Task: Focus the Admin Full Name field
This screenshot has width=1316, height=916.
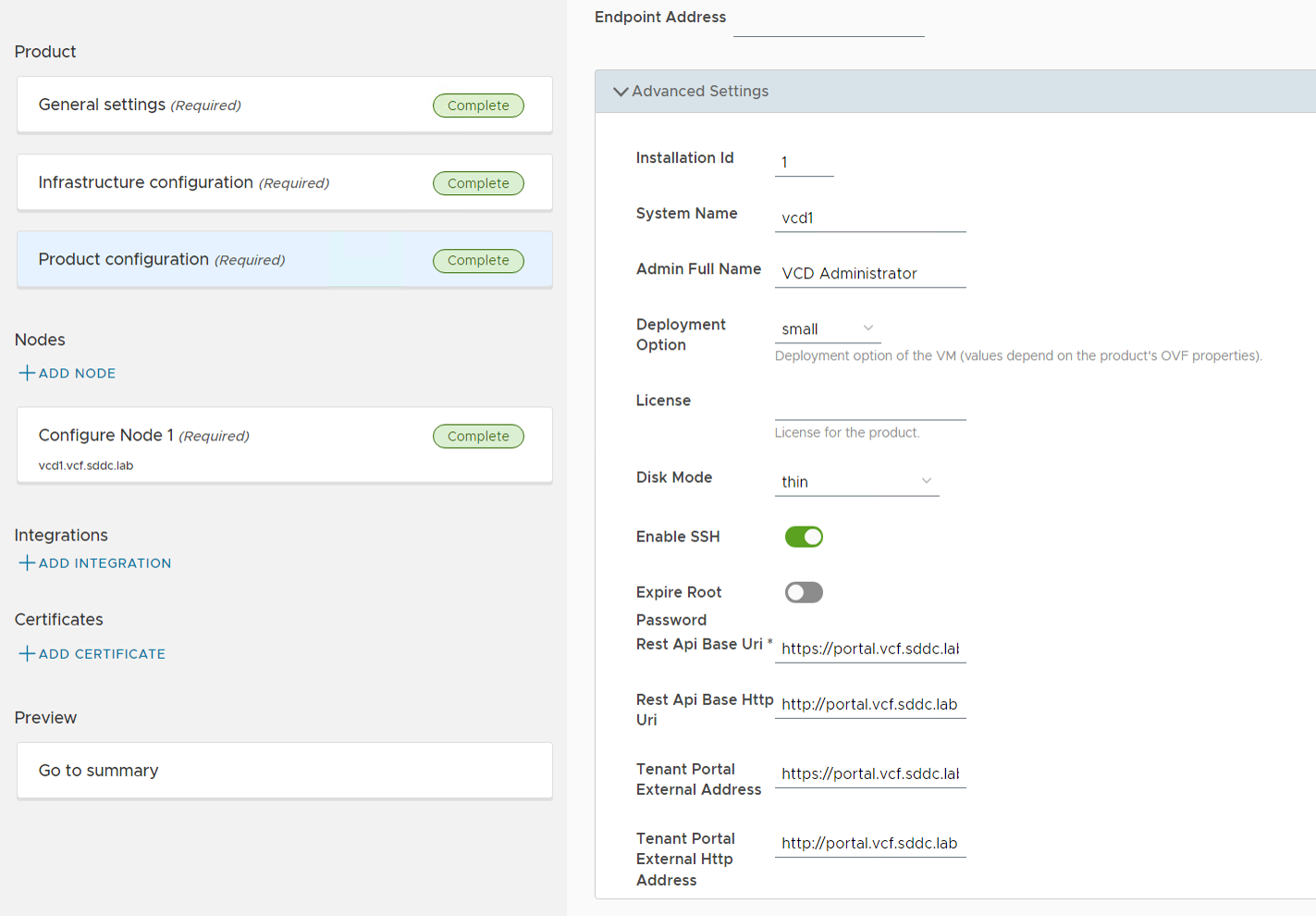Action: pyautogui.click(x=869, y=274)
